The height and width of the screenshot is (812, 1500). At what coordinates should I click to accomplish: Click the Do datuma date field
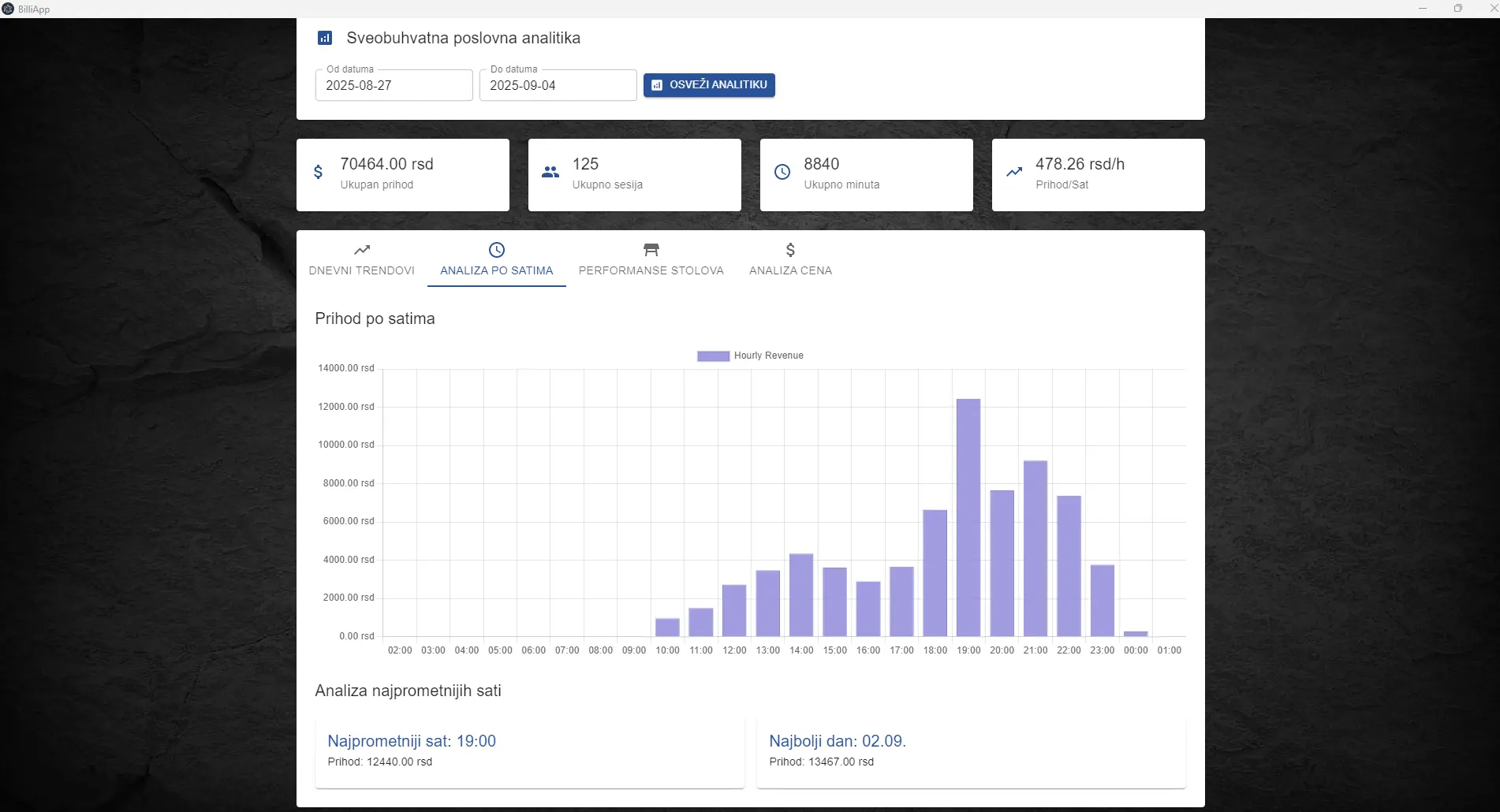tap(558, 85)
